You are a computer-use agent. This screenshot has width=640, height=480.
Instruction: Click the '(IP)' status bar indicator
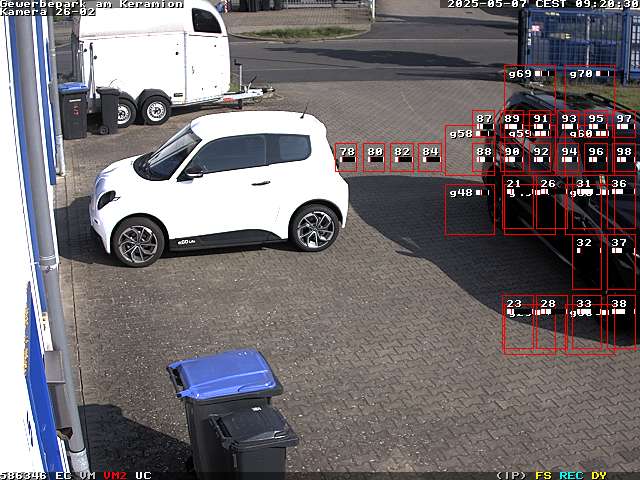pyautogui.click(x=511, y=476)
